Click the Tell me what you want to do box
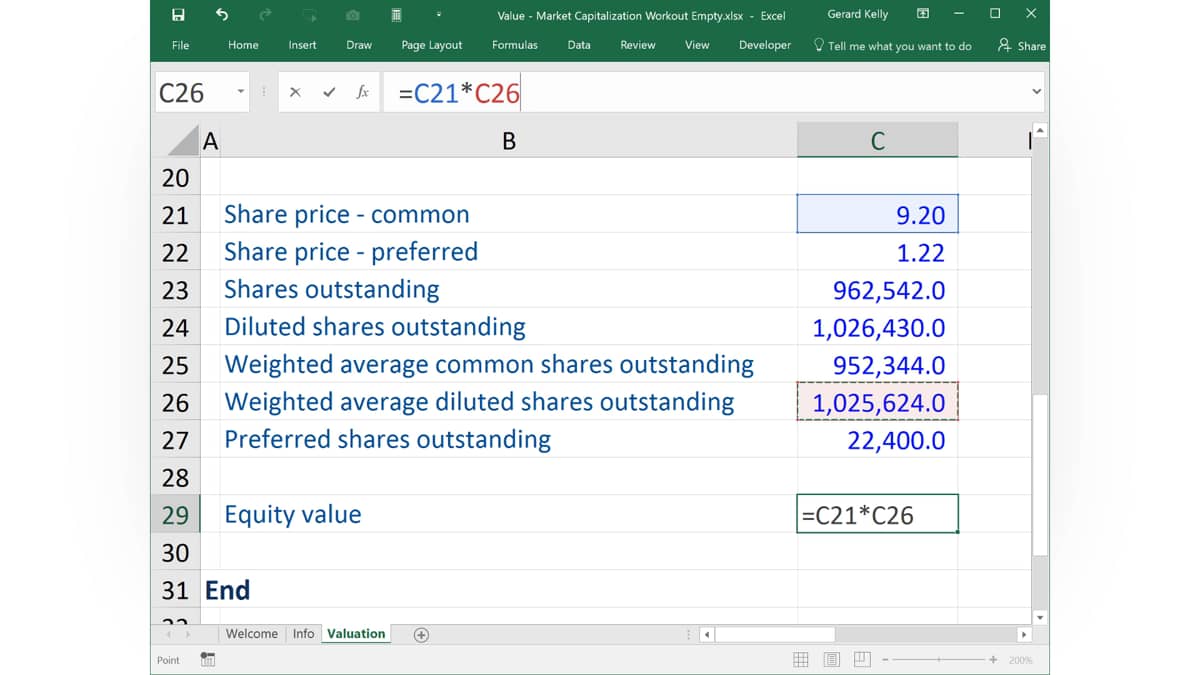The width and height of the screenshot is (1200, 675). point(893,46)
